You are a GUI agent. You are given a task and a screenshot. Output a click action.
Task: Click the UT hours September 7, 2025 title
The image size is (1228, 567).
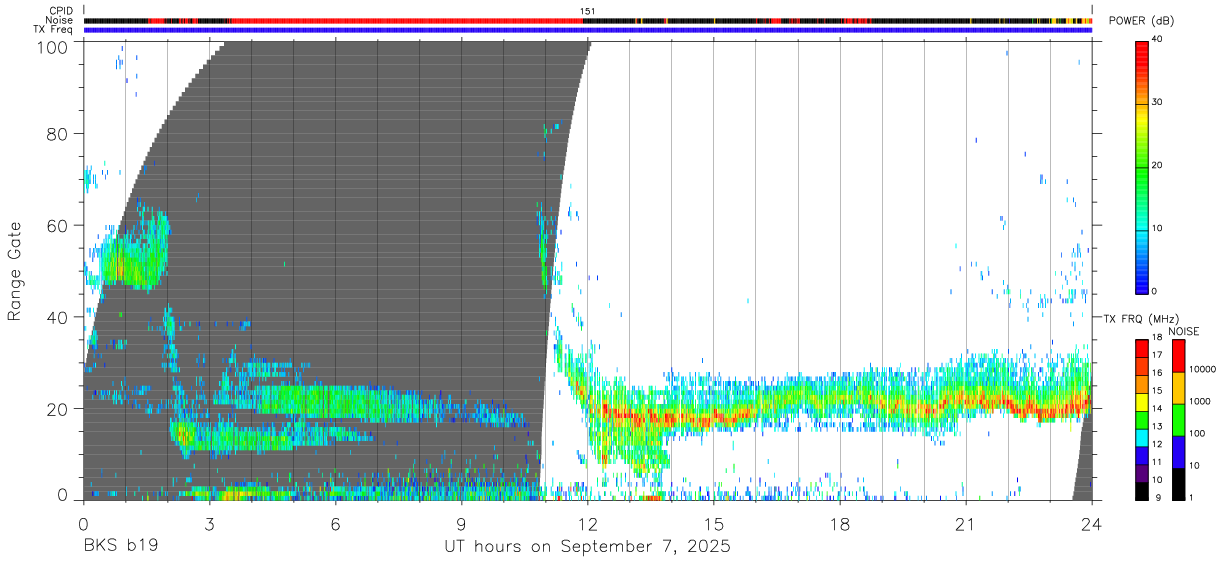tap(588, 547)
